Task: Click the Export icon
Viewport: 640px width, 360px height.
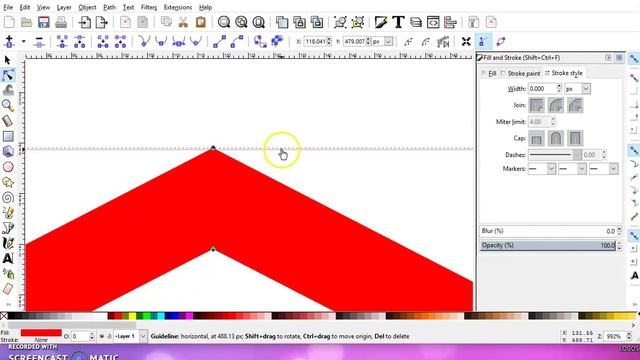Action: [x=101, y=22]
